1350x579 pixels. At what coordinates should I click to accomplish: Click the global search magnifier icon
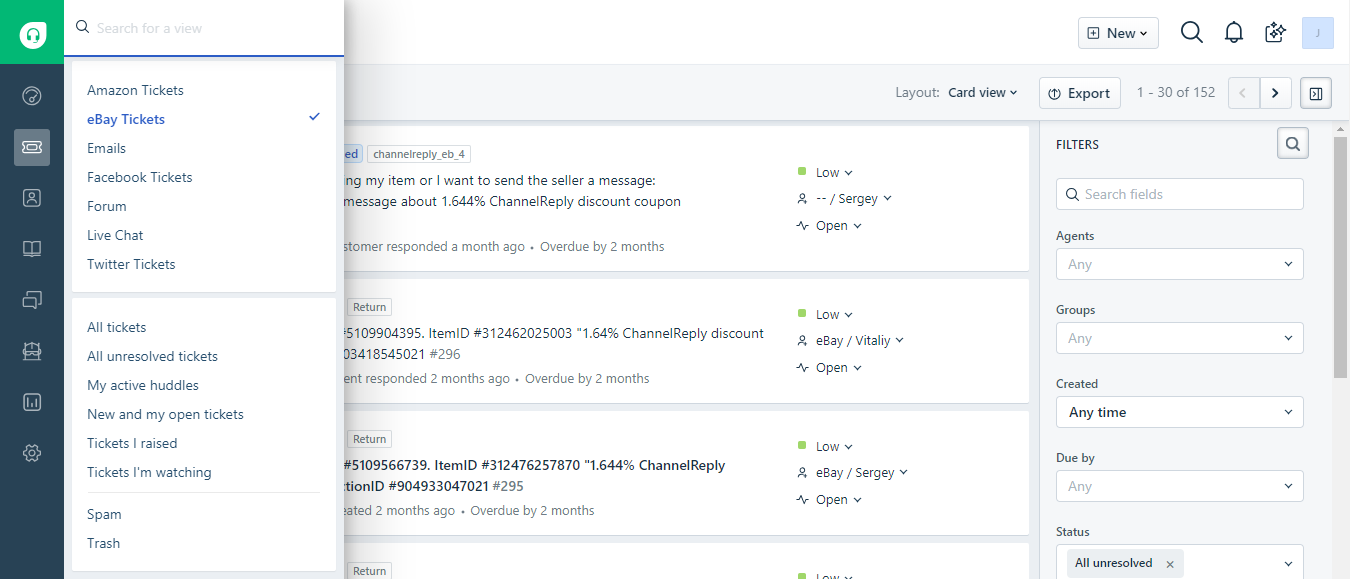pyautogui.click(x=1192, y=32)
